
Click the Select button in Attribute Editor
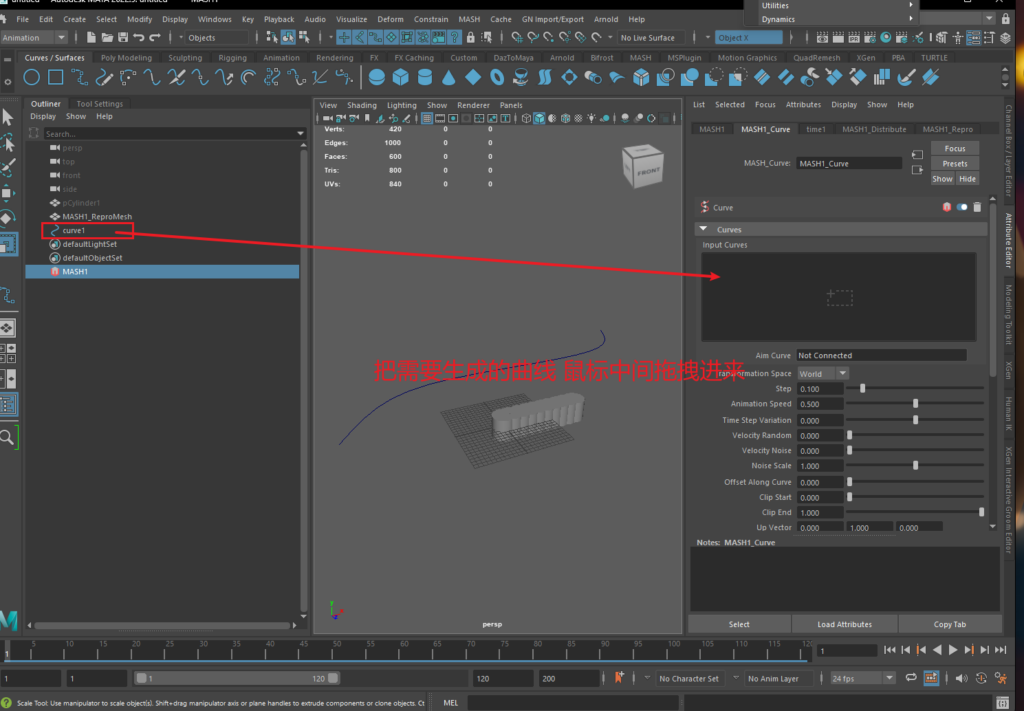click(739, 624)
